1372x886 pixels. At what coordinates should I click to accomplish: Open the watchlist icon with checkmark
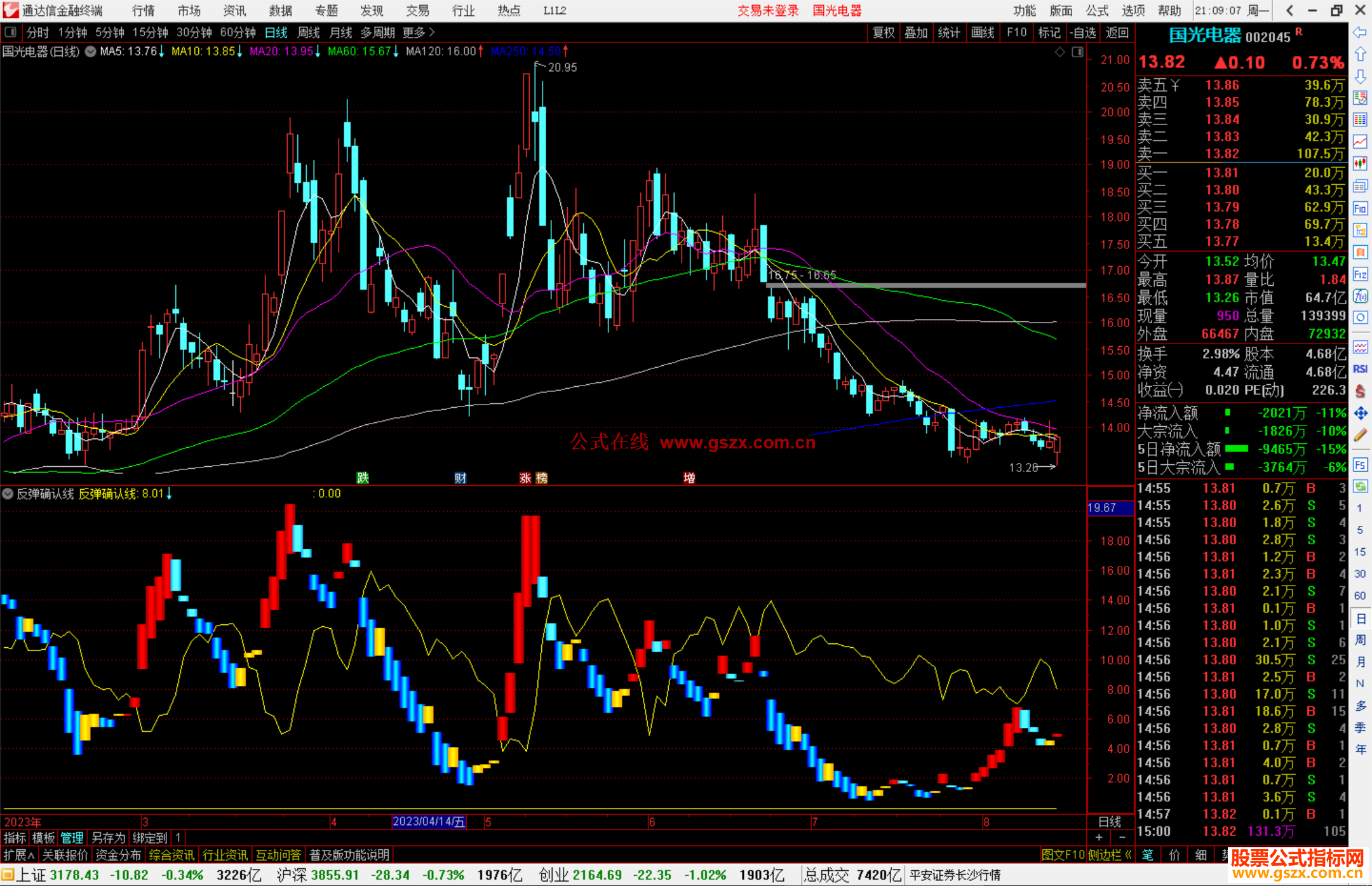[1360, 98]
